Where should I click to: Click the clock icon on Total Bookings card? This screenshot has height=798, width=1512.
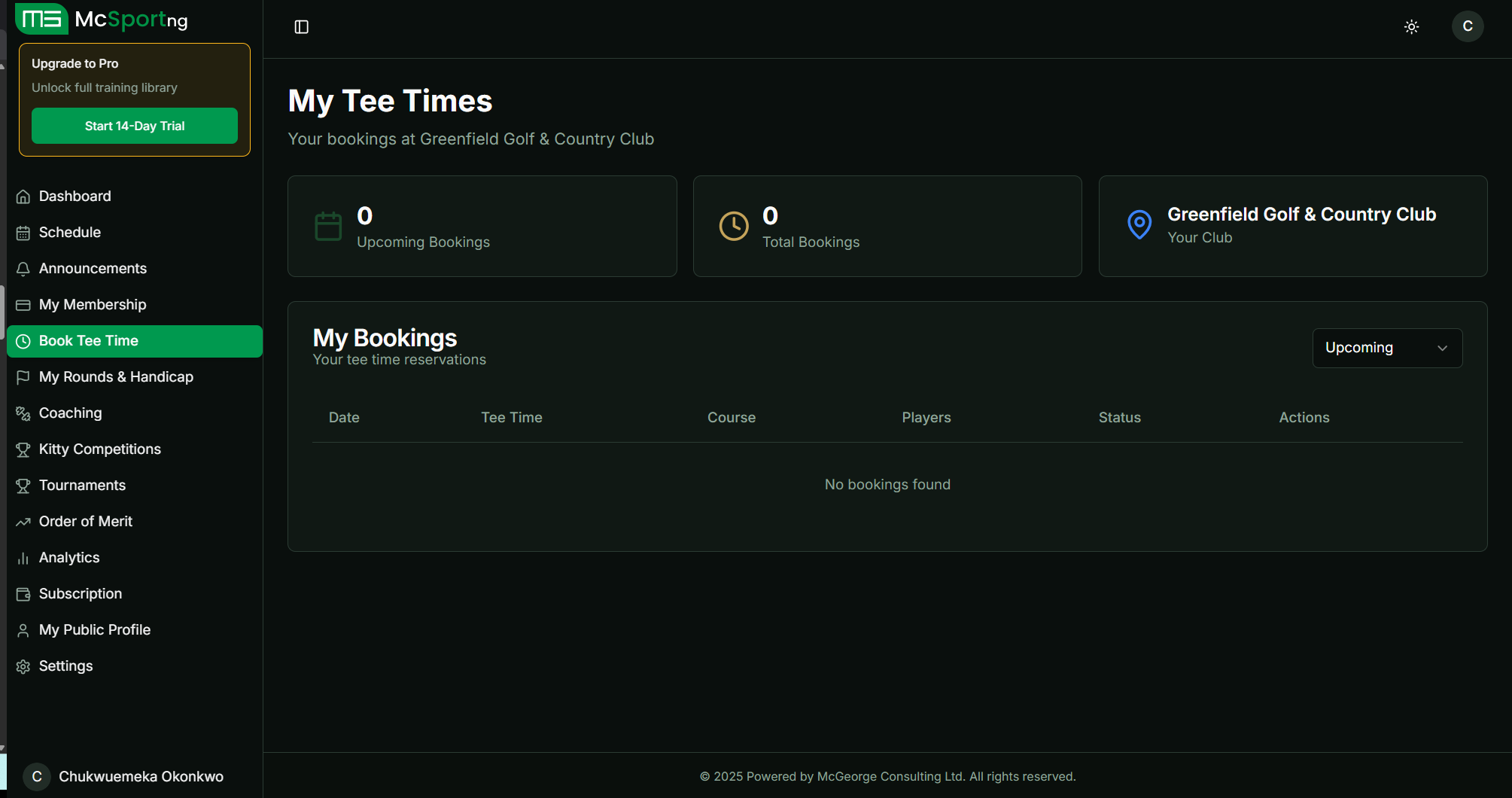tap(734, 227)
